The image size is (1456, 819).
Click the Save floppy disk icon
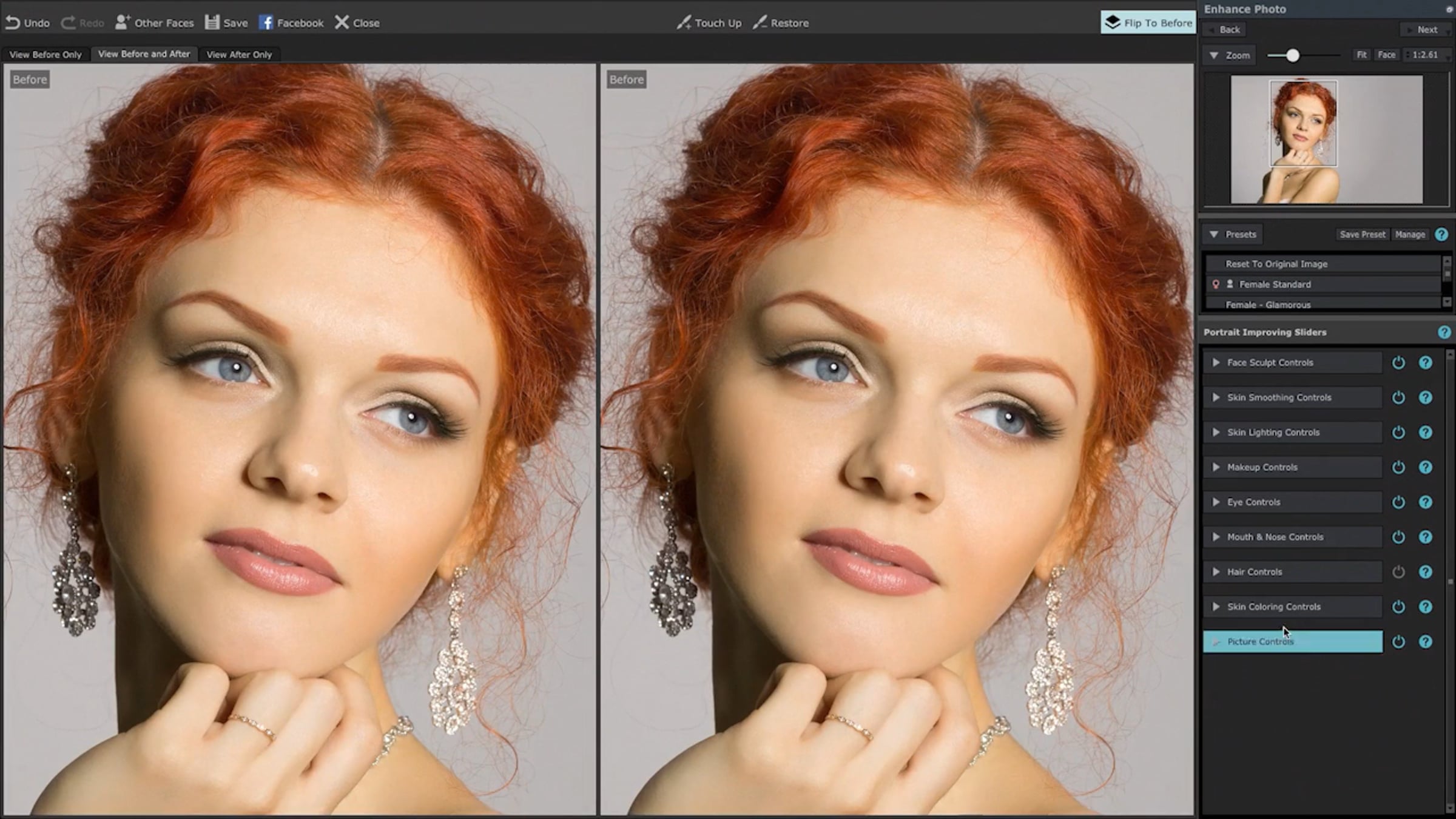point(212,23)
